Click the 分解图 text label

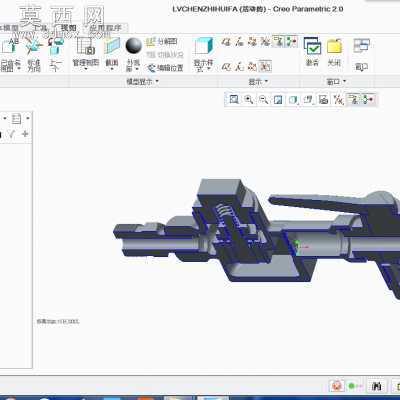point(167,42)
